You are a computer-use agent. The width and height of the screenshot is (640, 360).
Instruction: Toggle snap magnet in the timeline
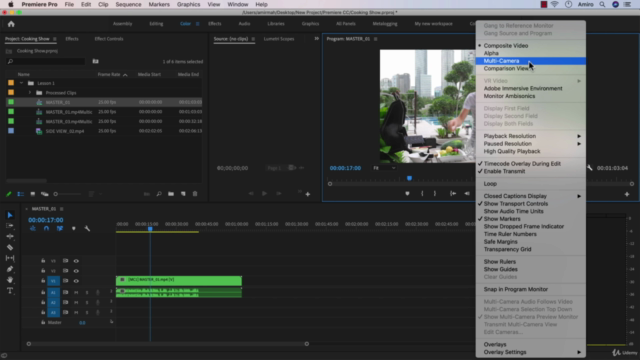[46, 229]
